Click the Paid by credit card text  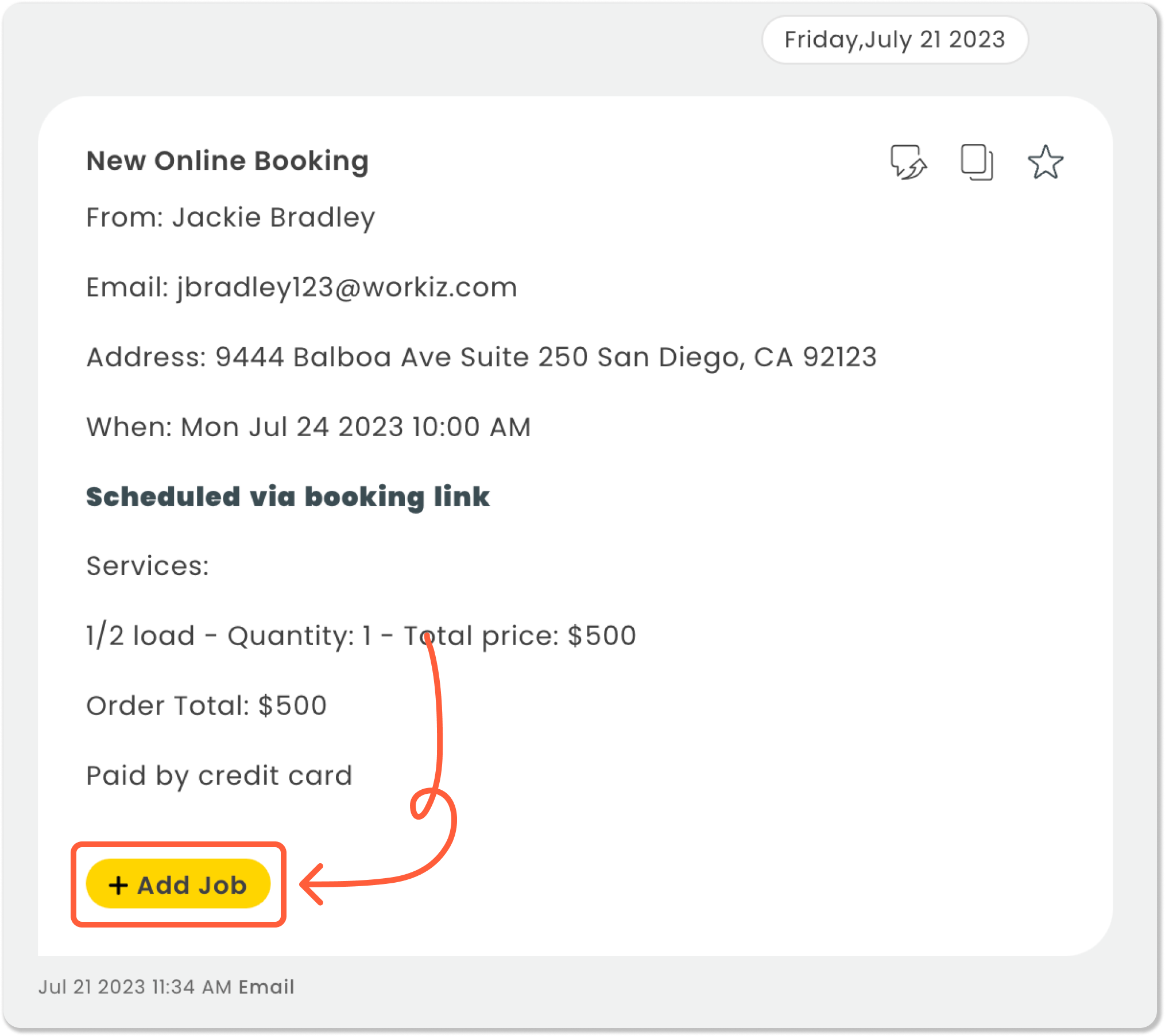tap(219, 776)
